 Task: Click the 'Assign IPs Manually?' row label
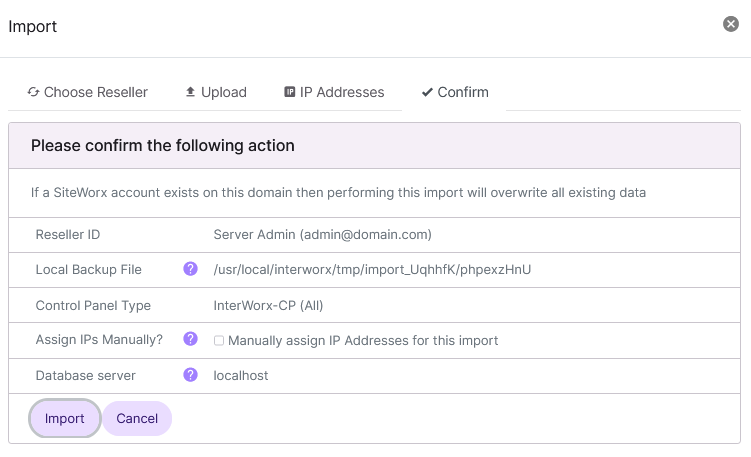click(99, 340)
